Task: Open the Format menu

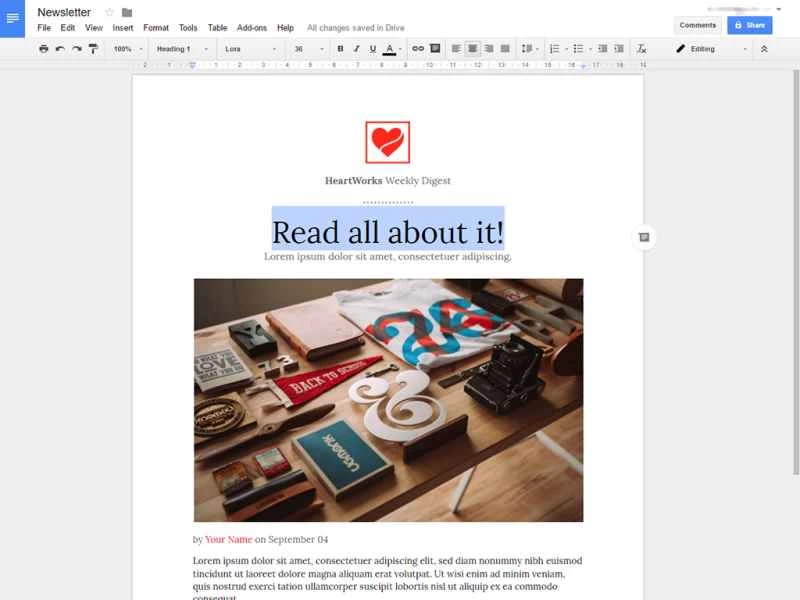Action: [x=156, y=28]
